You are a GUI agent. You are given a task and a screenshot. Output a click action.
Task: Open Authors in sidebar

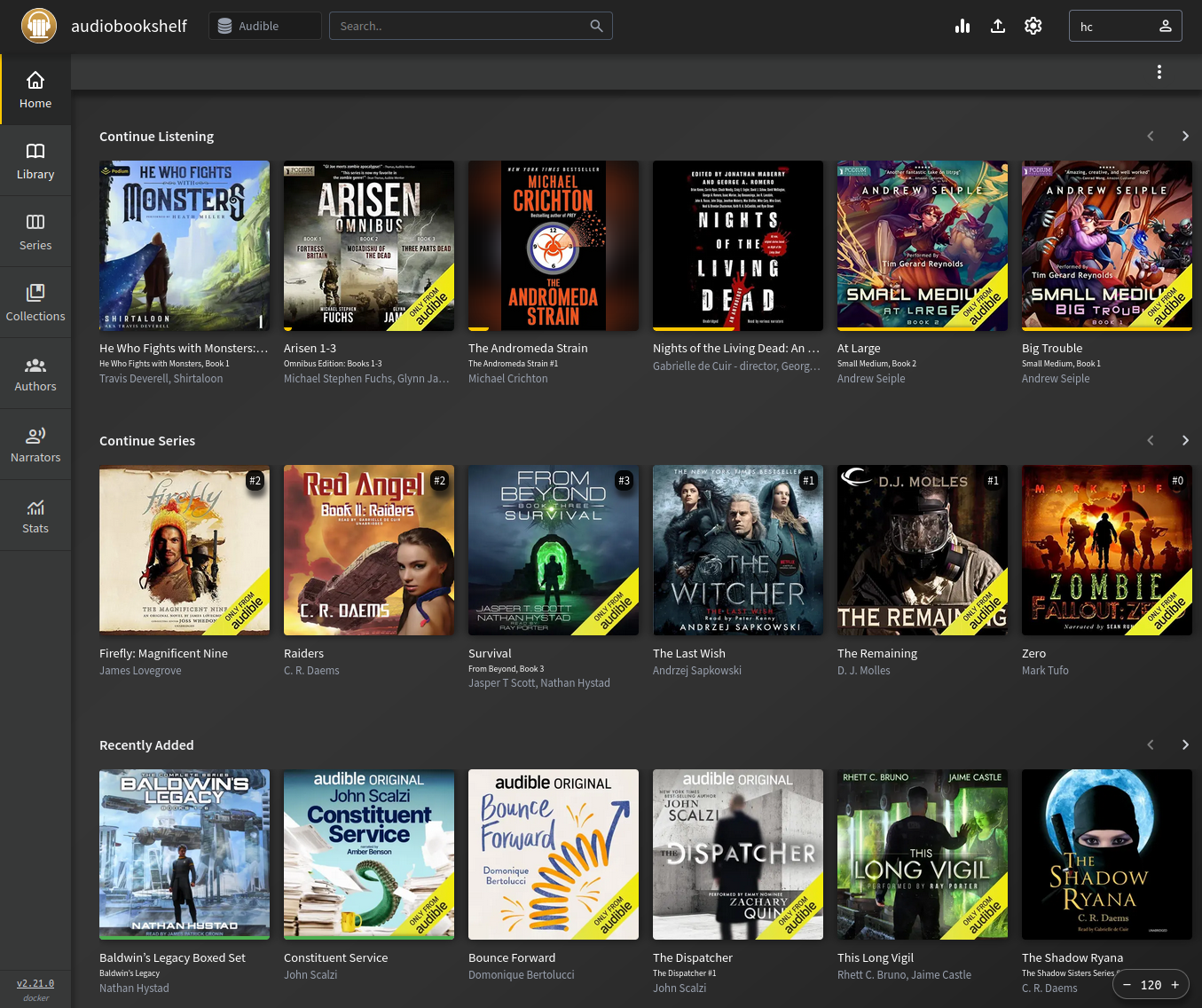[x=35, y=374]
